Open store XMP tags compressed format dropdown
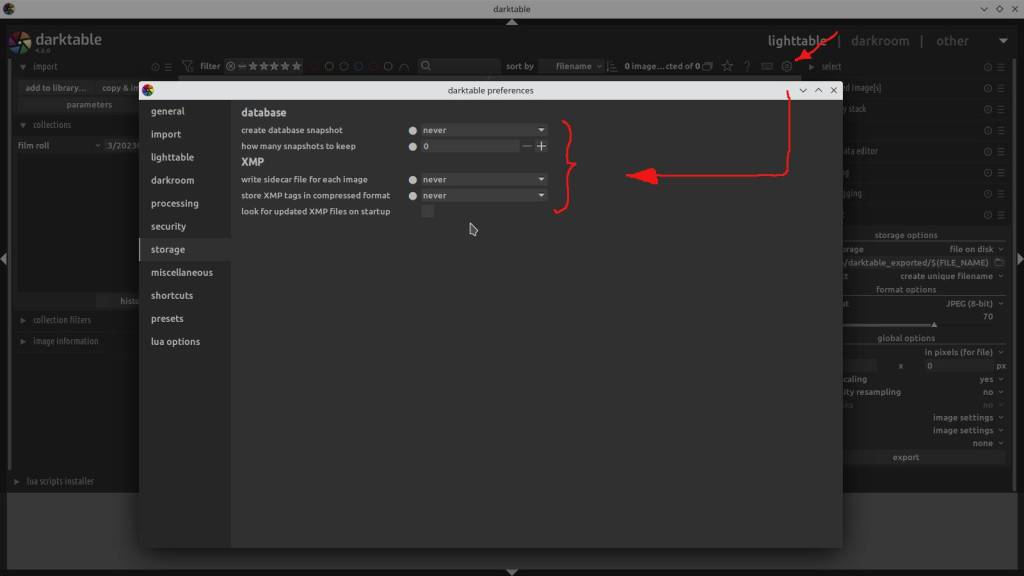This screenshot has height=576, width=1024. pyautogui.click(x=483, y=195)
